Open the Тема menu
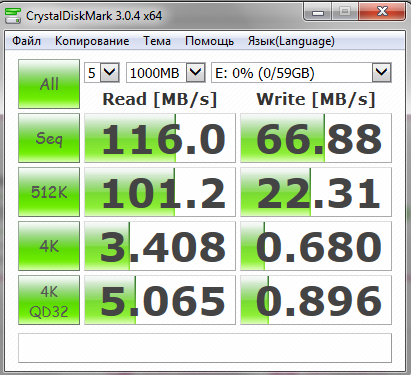The height and width of the screenshot is (375, 411). pyautogui.click(x=157, y=41)
